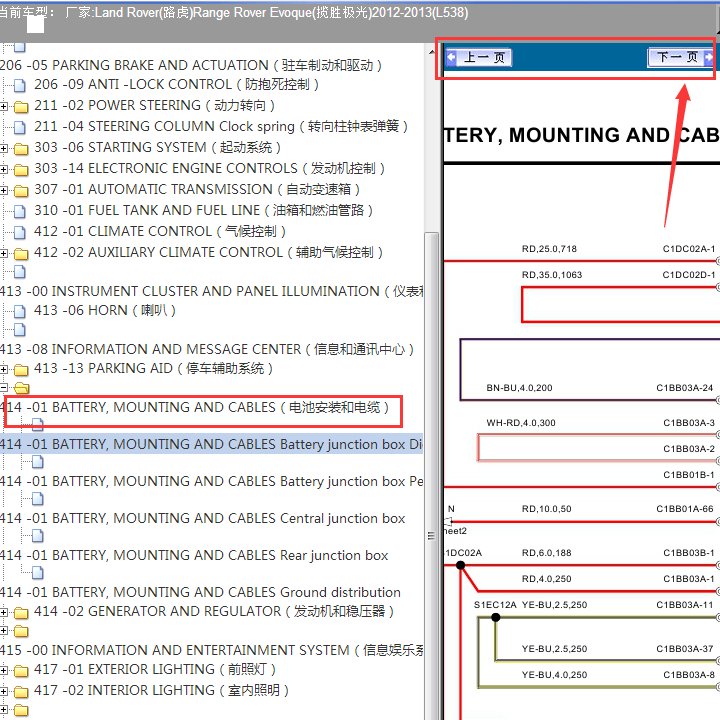The width and height of the screenshot is (720, 720).
Task: Click splice label S1EC12A in diagram
Action: coord(495,605)
